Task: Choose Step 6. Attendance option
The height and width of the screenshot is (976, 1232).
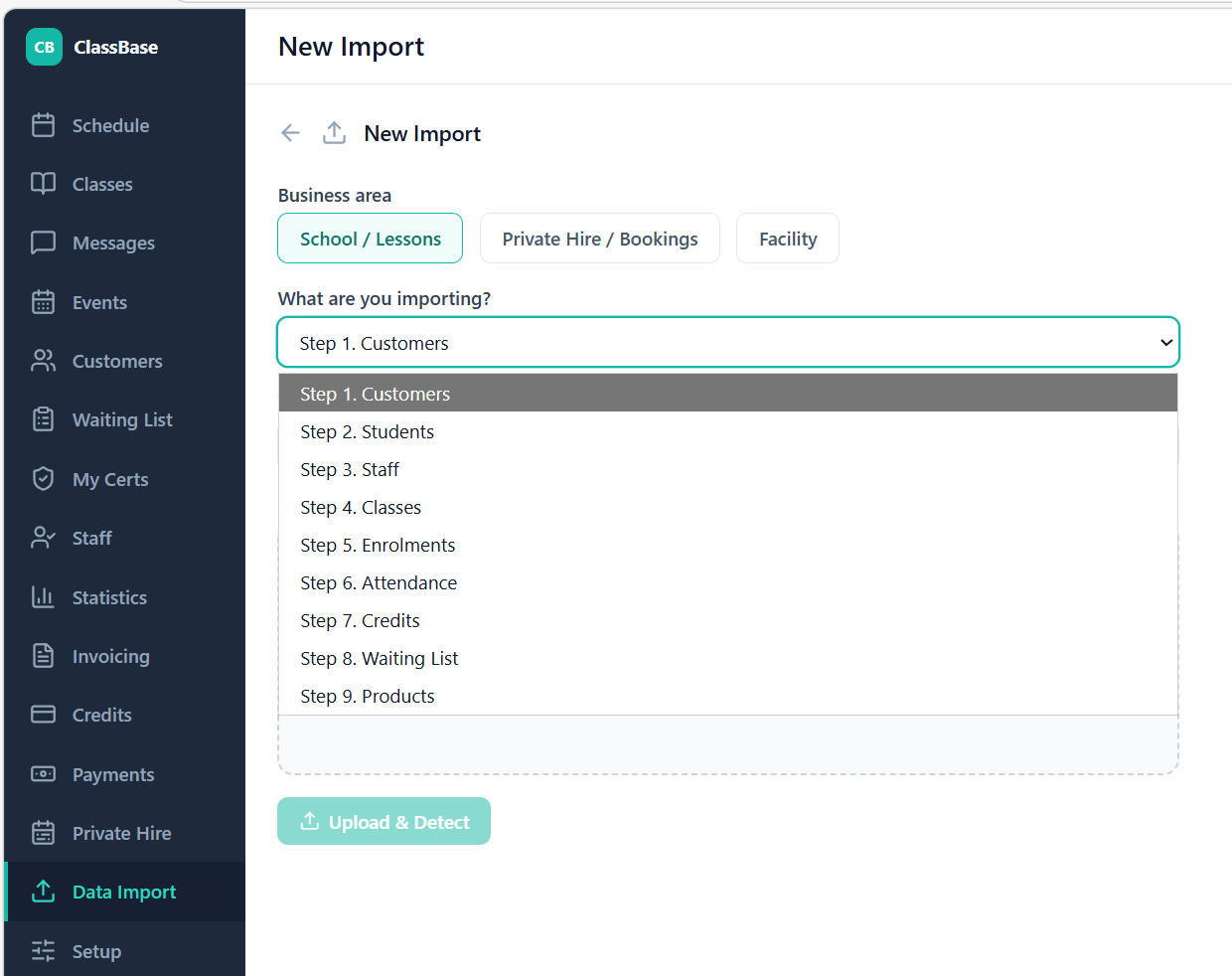Action: [x=728, y=582]
